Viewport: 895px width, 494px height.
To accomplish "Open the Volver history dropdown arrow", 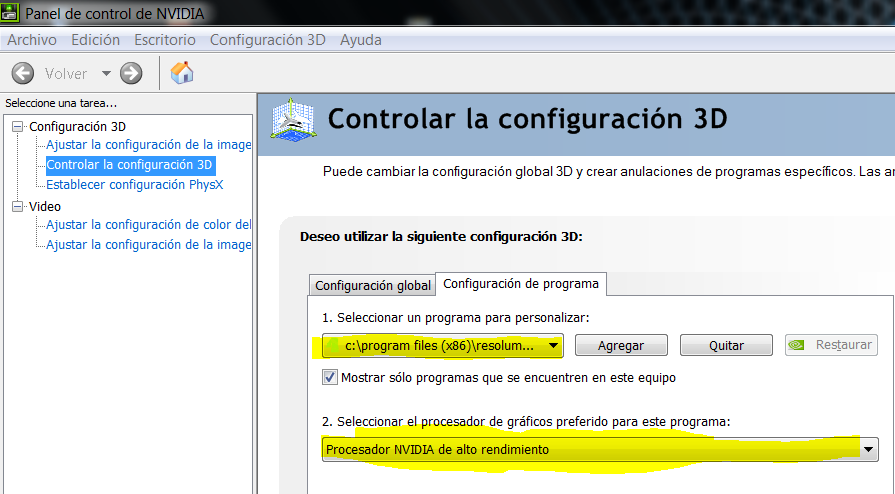I will point(107,73).
